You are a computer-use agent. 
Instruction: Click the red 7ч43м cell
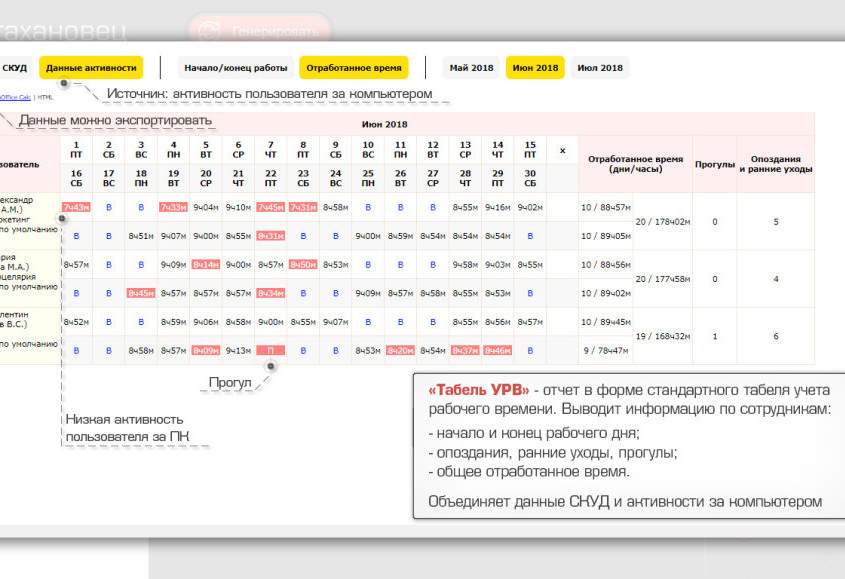pyautogui.click(x=76, y=208)
